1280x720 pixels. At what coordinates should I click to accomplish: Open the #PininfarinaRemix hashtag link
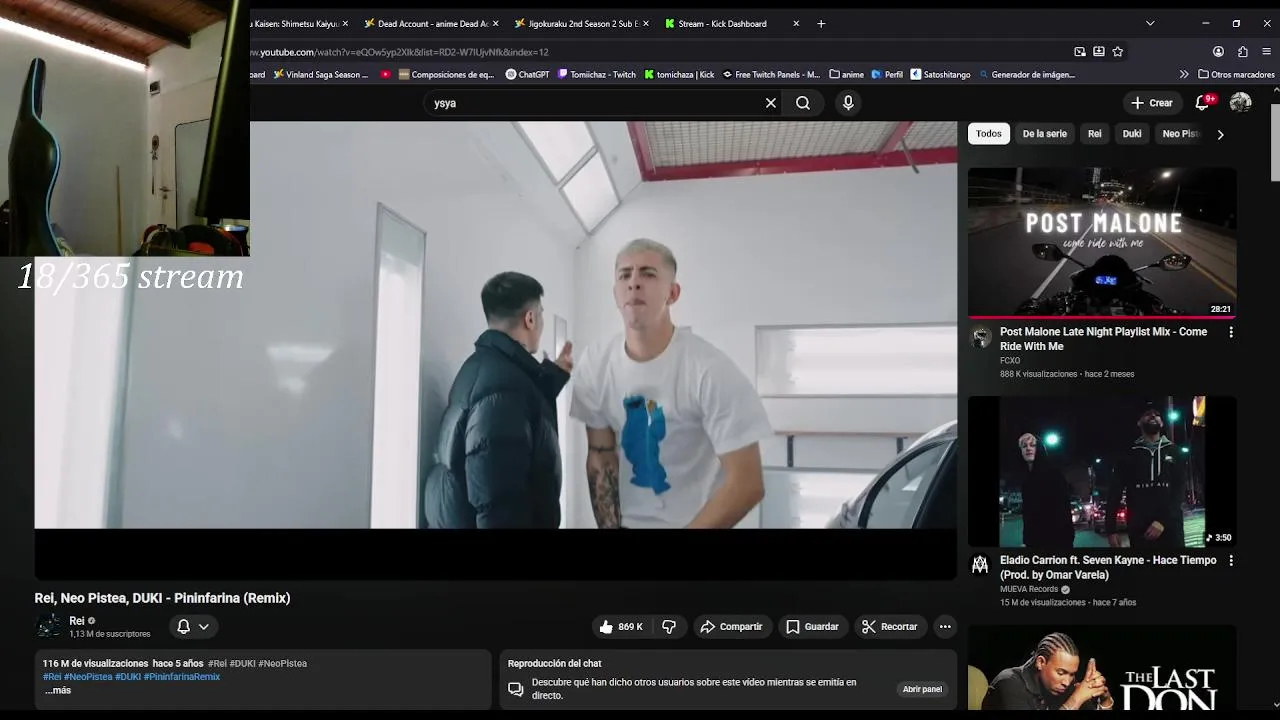click(182, 677)
